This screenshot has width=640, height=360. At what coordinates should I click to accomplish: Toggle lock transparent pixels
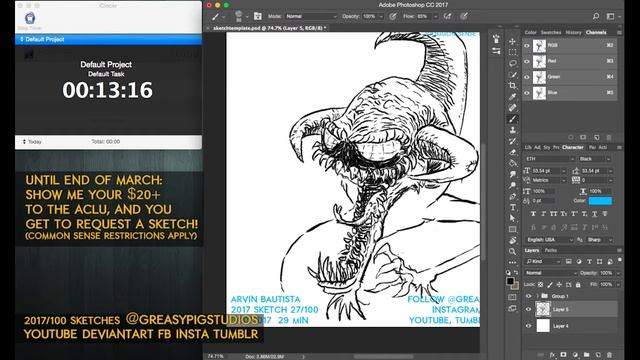[x=540, y=284]
